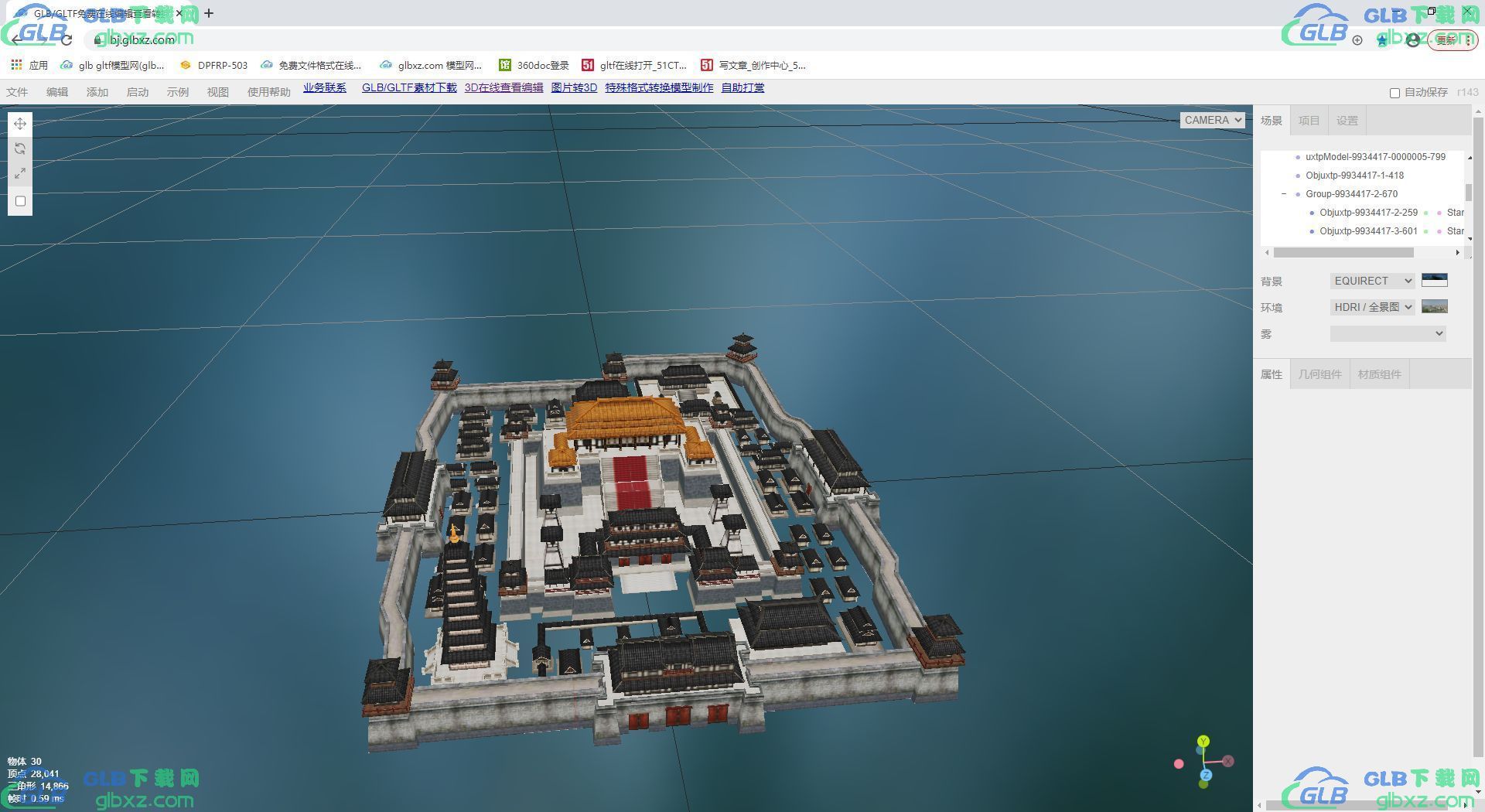
Task: Collapse the Group-9934417-2-670 node
Action: [1284, 194]
